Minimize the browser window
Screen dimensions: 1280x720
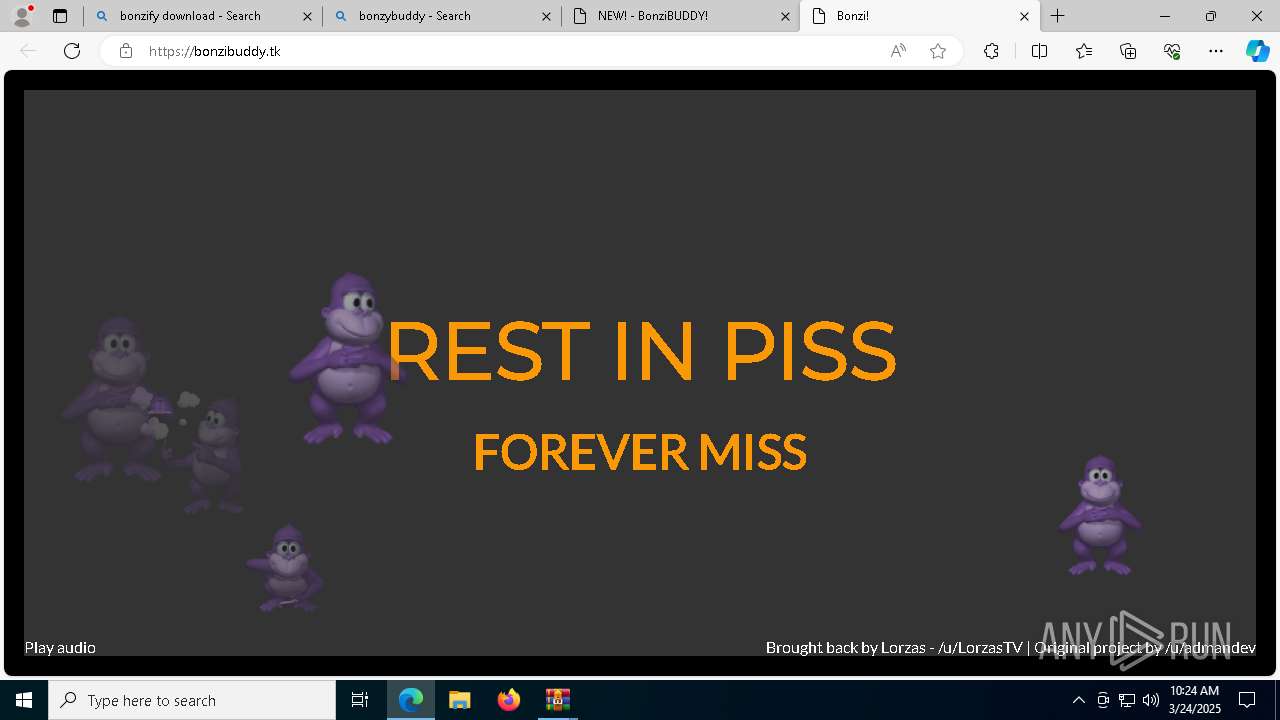click(x=1165, y=16)
